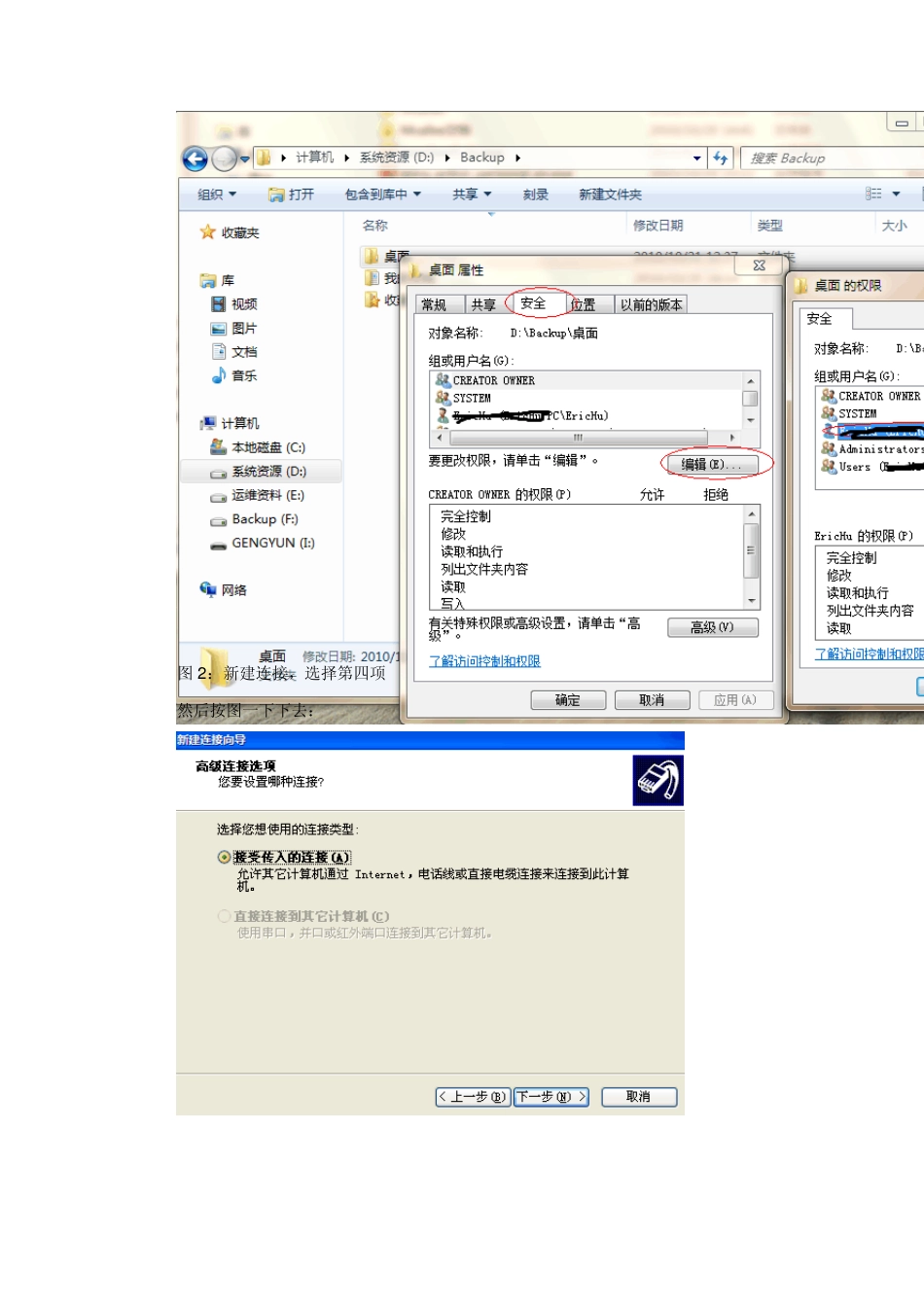Image resolution: width=924 pixels, height=1307 pixels.
Task: Click up arrow of user list scrollbar
Action: click(750, 380)
